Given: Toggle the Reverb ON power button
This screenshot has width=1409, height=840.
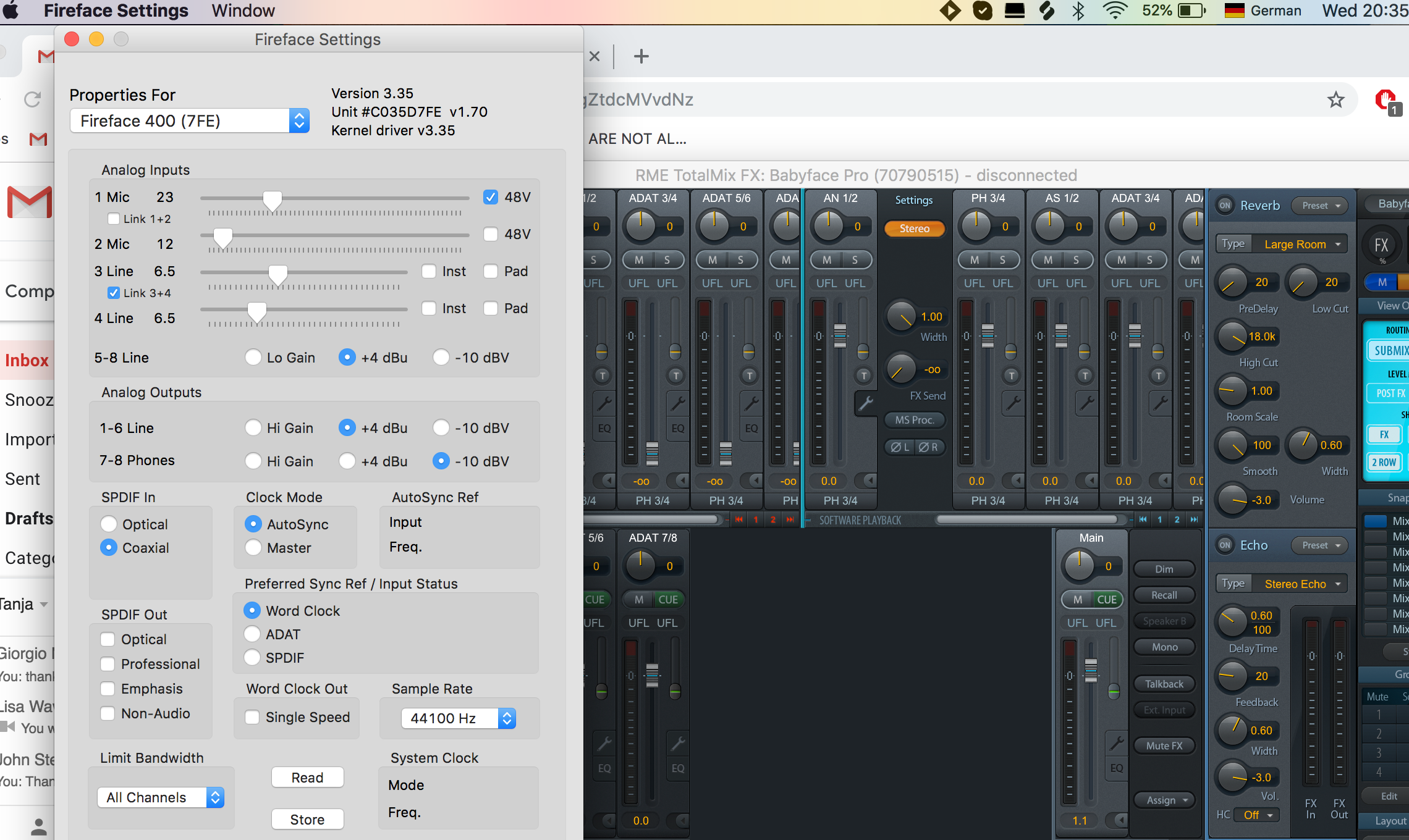Looking at the screenshot, I should (x=1225, y=206).
